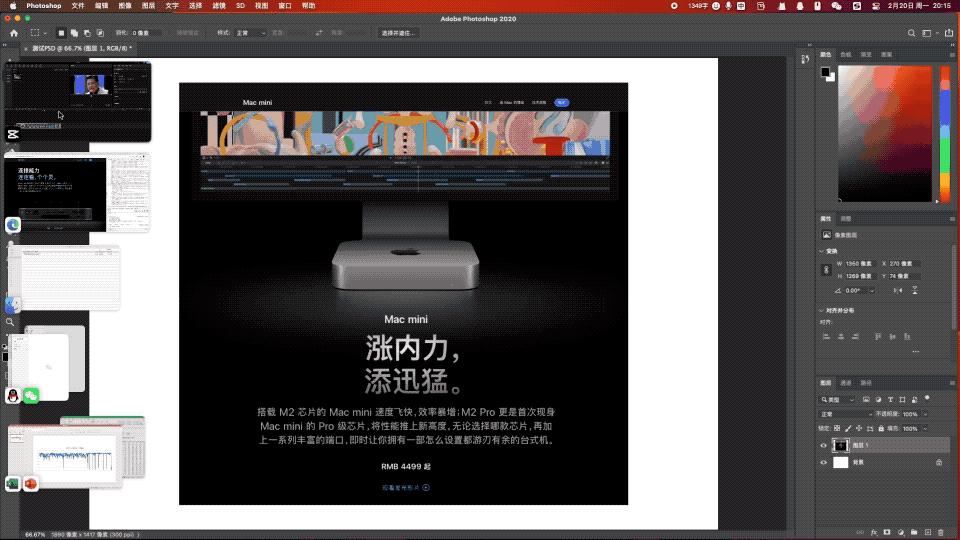This screenshot has width=960, height=540.
Task: Collapse the Transform (变换) section
Action: coord(822,251)
